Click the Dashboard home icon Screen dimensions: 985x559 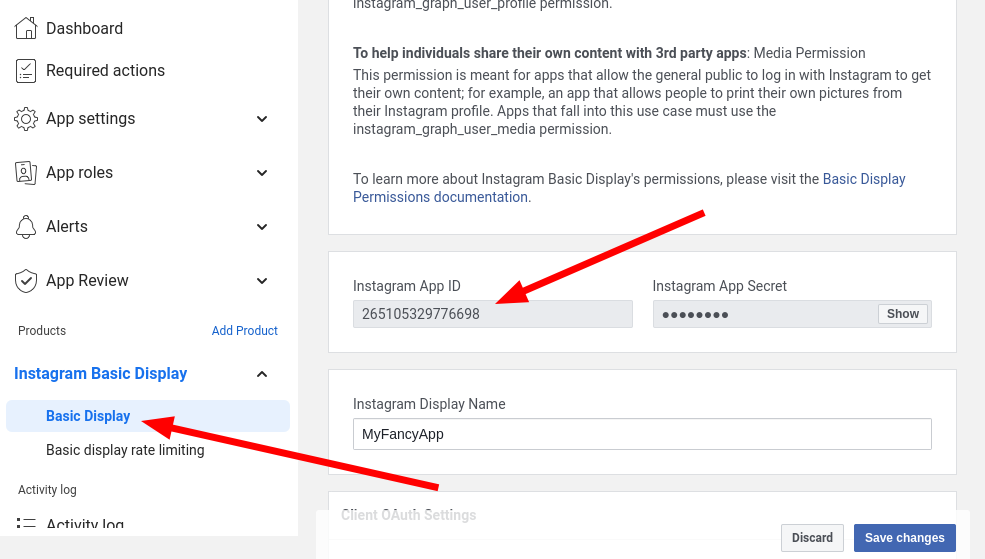click(26, 28)
